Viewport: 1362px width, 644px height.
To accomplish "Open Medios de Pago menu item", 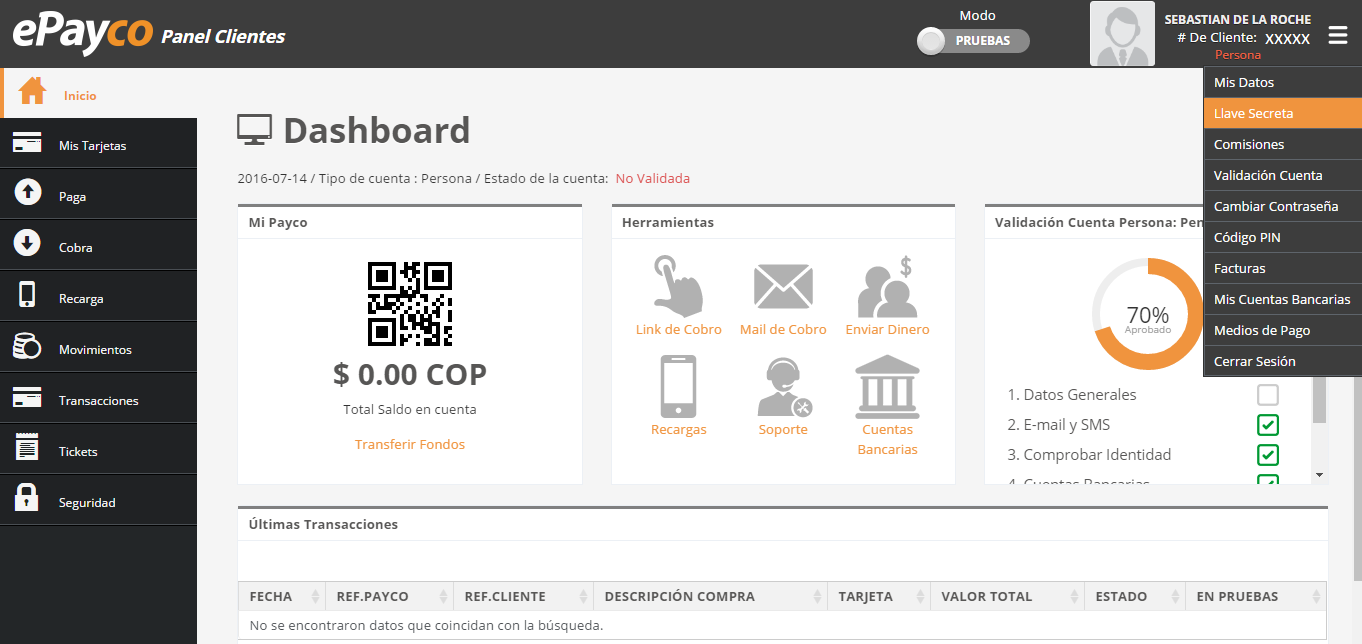I will pyautogui.click(x=1283, y=330).
